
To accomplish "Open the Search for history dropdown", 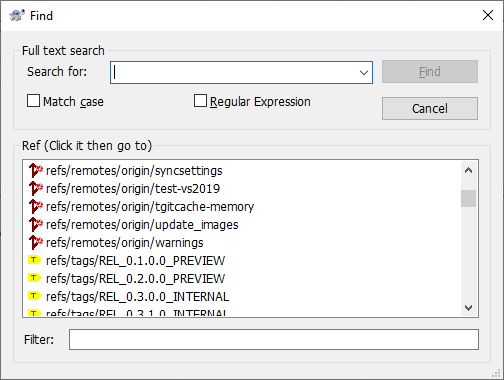I will pos(364,72).
